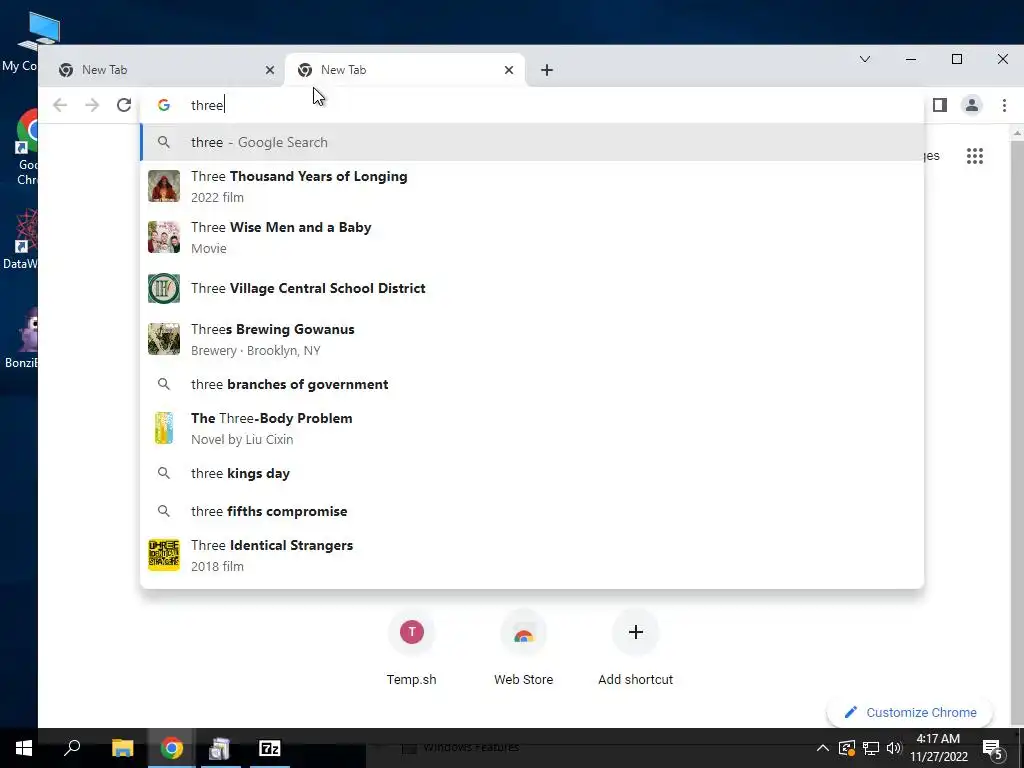Open the Chrome profile avatar
The image size is (1024, 768).
(972, 105)
